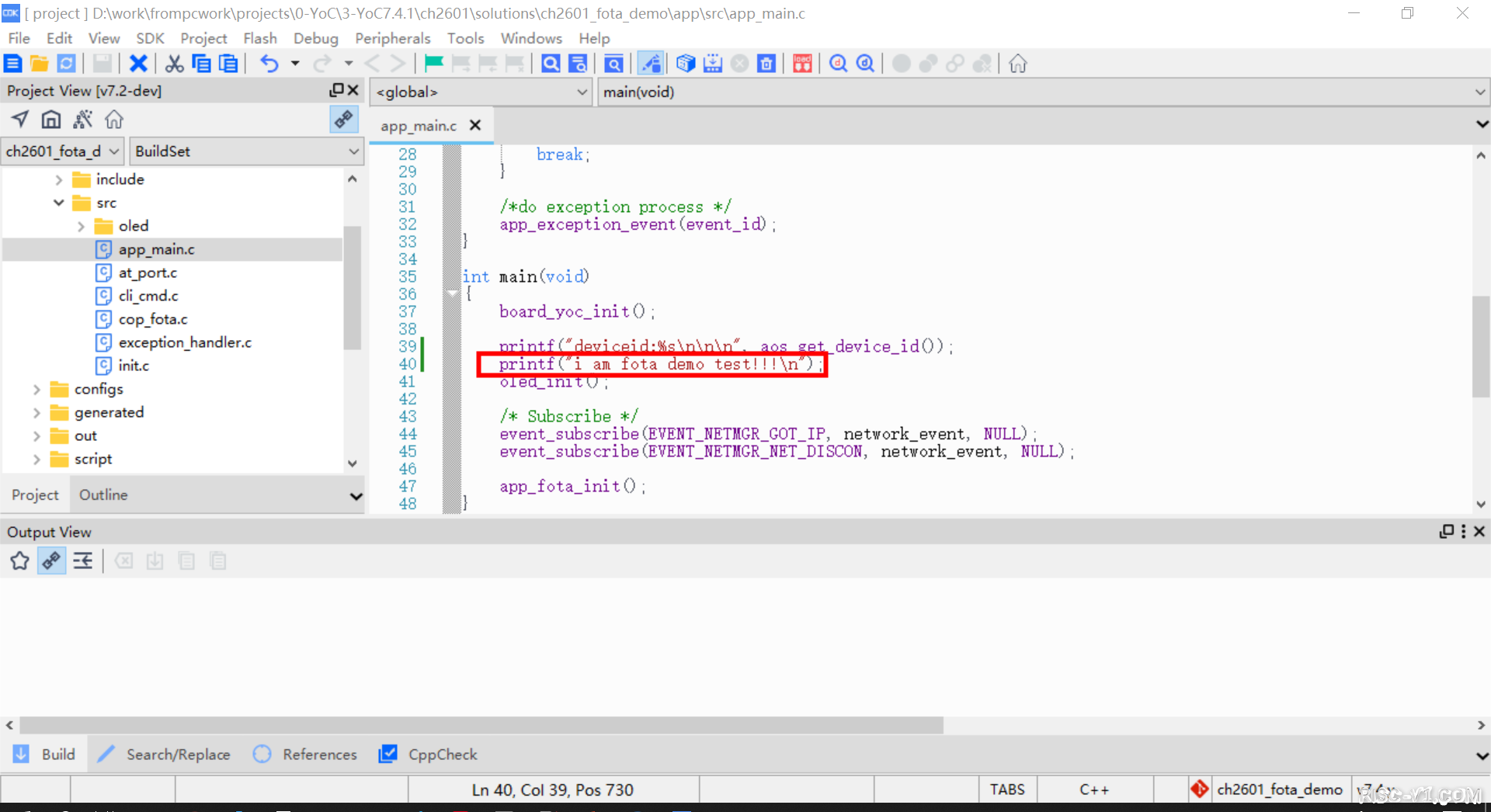
Task: Open the BuildSet dropdown
Action: 246,151
